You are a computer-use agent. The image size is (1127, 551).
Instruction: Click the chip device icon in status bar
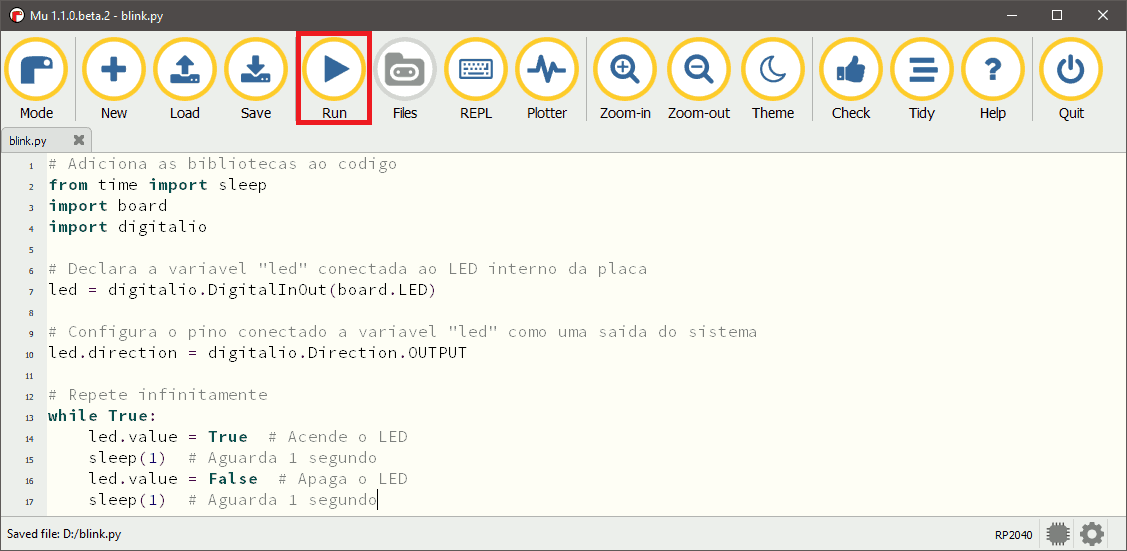coord(1057,534)
